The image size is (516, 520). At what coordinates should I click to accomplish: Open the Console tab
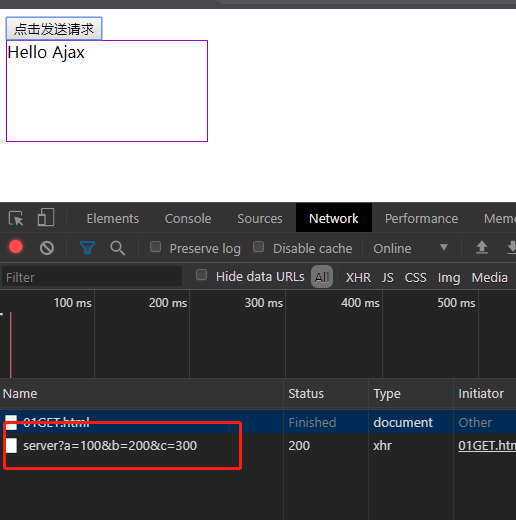(x=188, y=219)
